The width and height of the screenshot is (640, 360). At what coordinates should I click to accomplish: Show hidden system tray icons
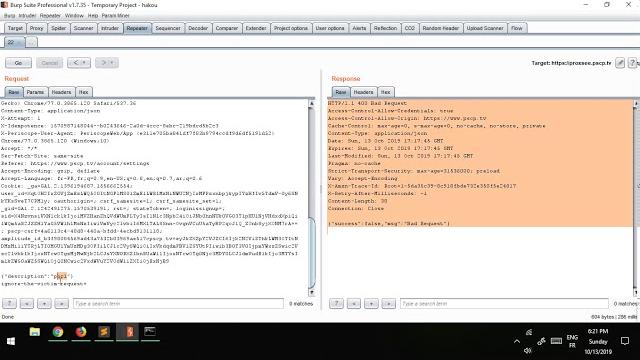pyautogui.click(x=517, y=341)
